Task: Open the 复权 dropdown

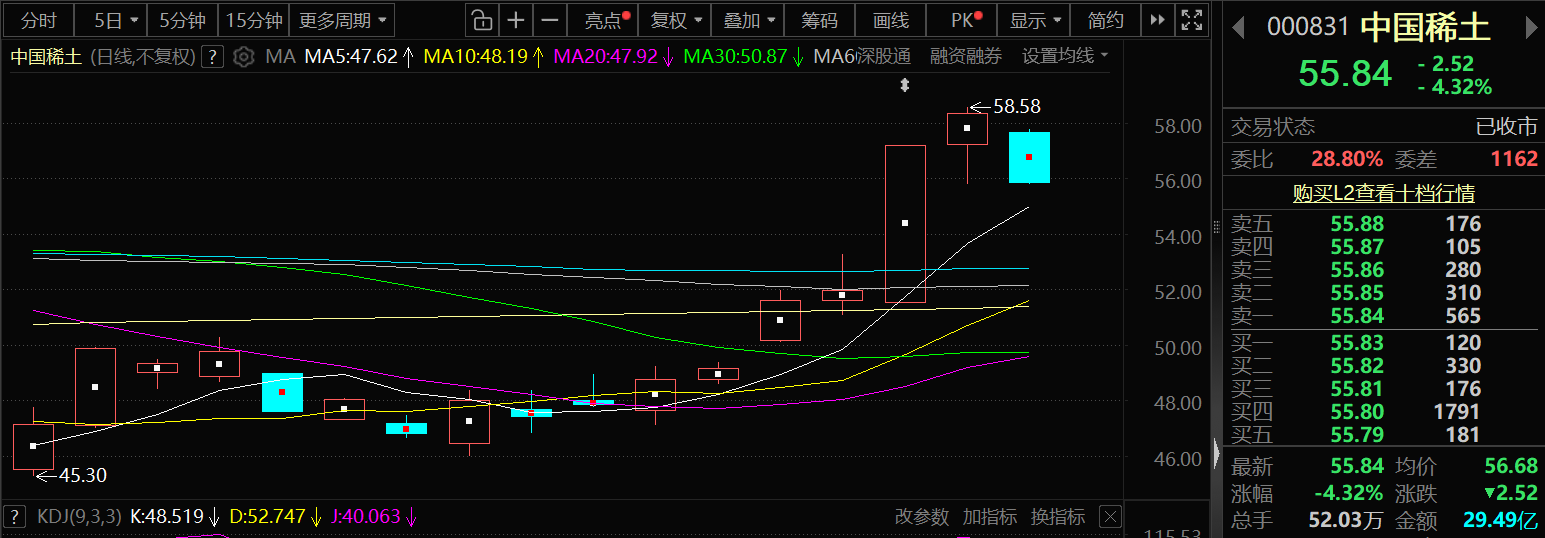Action: [x=676, y=20]
